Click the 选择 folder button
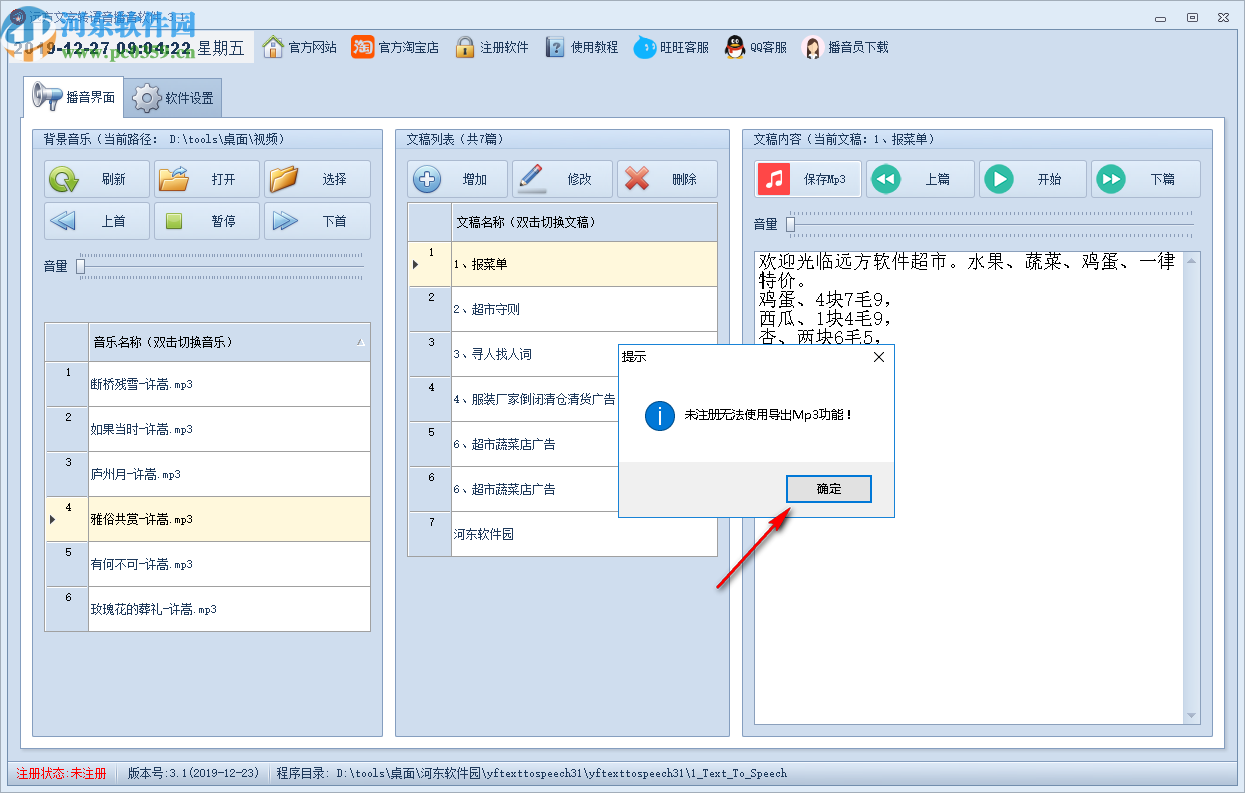Image resolution: width=1245 pixels, height=793 pixels. pyautogui.click(x=317, y=180)
